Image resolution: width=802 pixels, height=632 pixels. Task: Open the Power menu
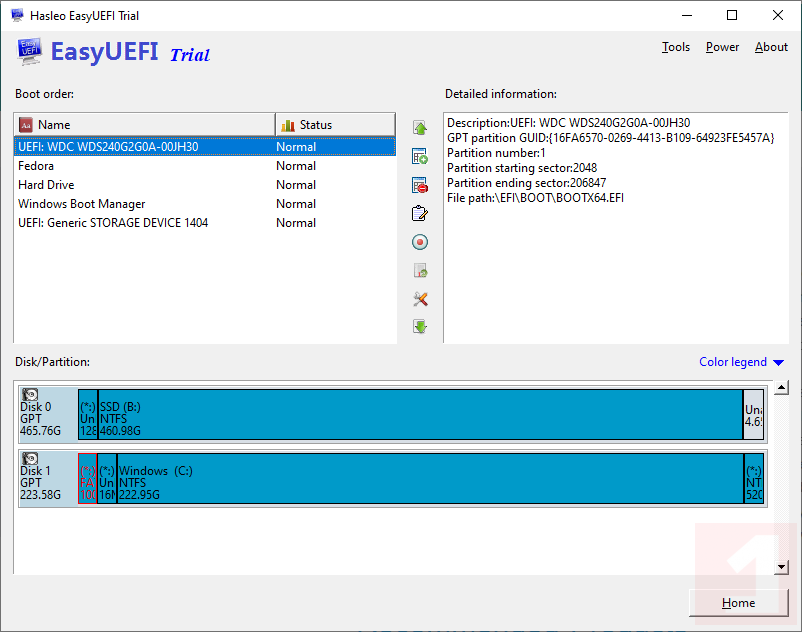coord(722,47)
